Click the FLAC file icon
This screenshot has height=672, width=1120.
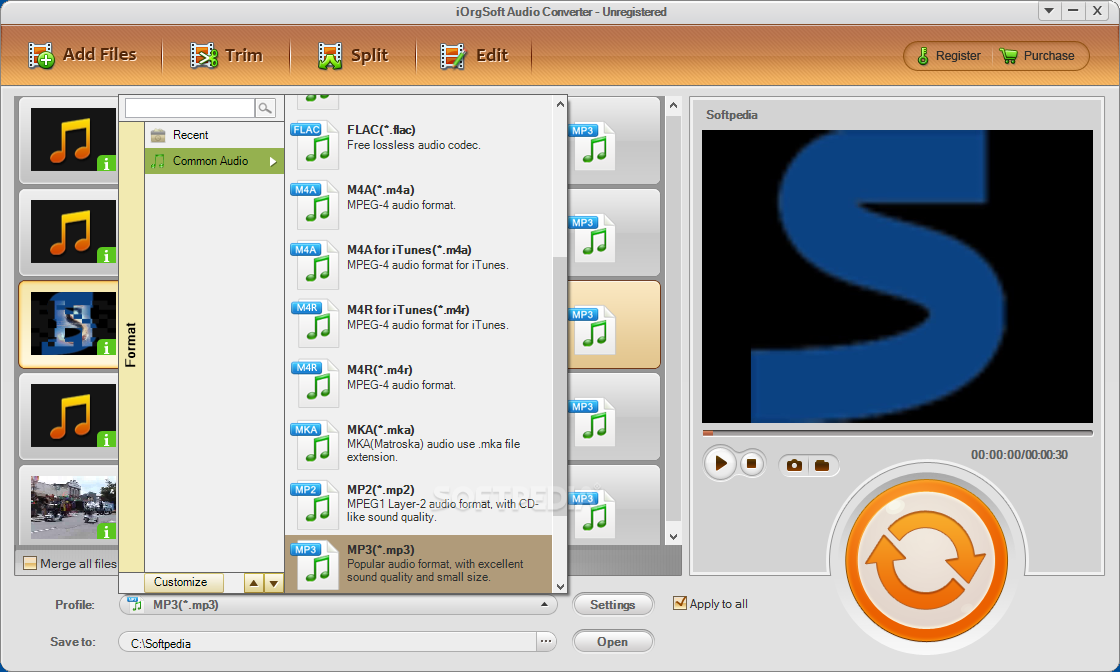coord(314,145)
